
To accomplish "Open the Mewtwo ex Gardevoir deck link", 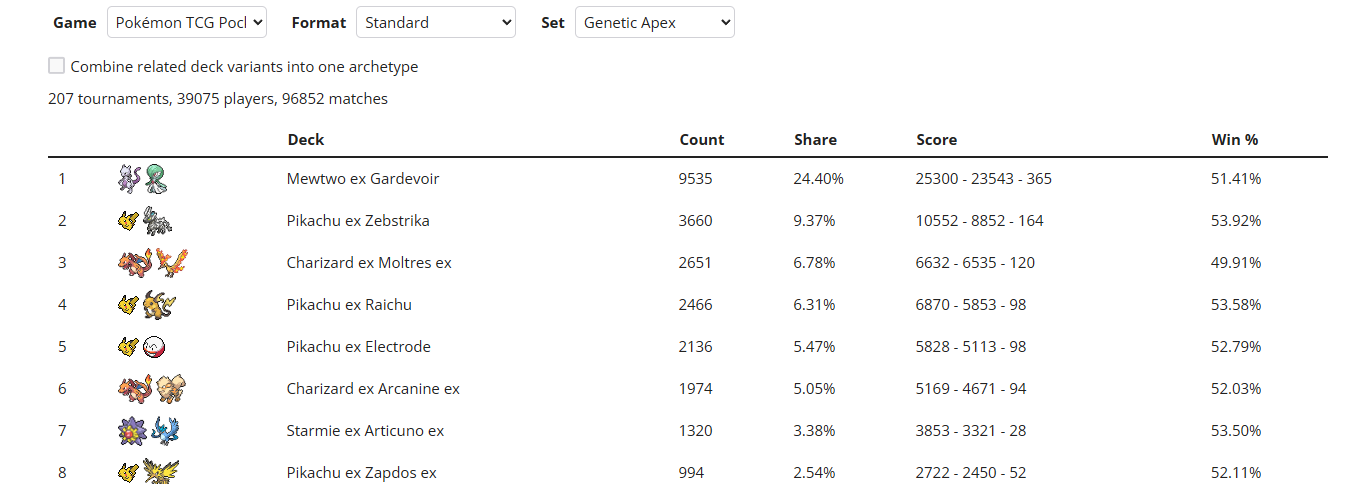I will click(x=363, y=179).
